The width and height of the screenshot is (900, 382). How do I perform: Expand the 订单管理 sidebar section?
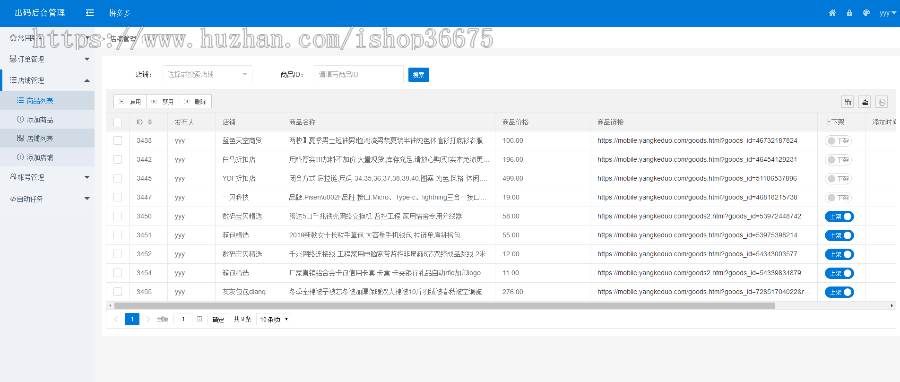[x=47, y=59]
